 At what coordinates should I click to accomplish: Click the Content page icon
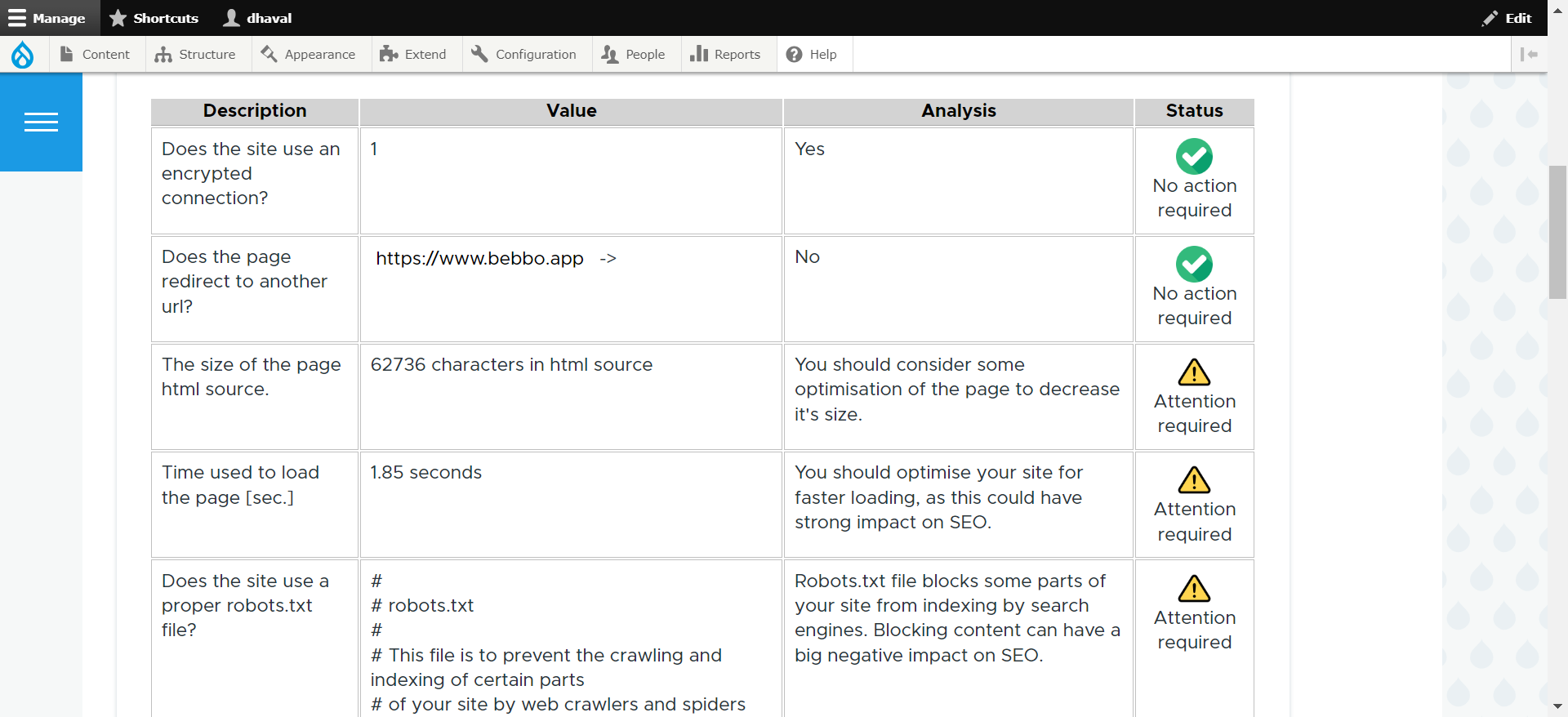click(x=67, y=54)
